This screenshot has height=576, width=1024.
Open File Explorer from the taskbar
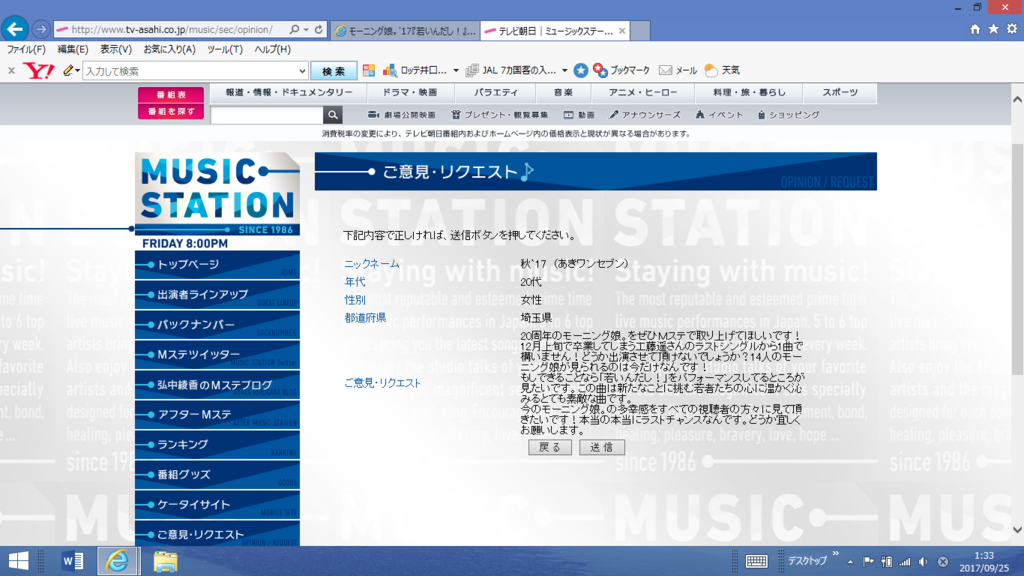[165, 561]
